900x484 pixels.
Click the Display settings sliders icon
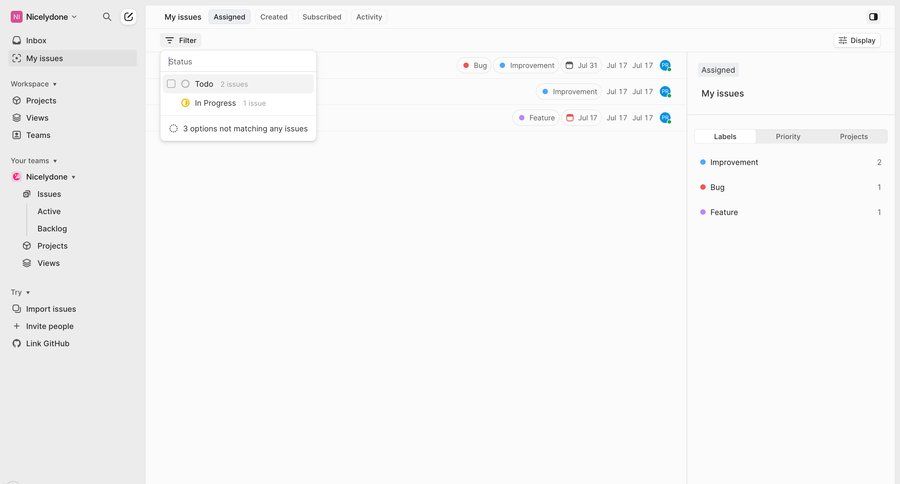[x=843, y=40]
